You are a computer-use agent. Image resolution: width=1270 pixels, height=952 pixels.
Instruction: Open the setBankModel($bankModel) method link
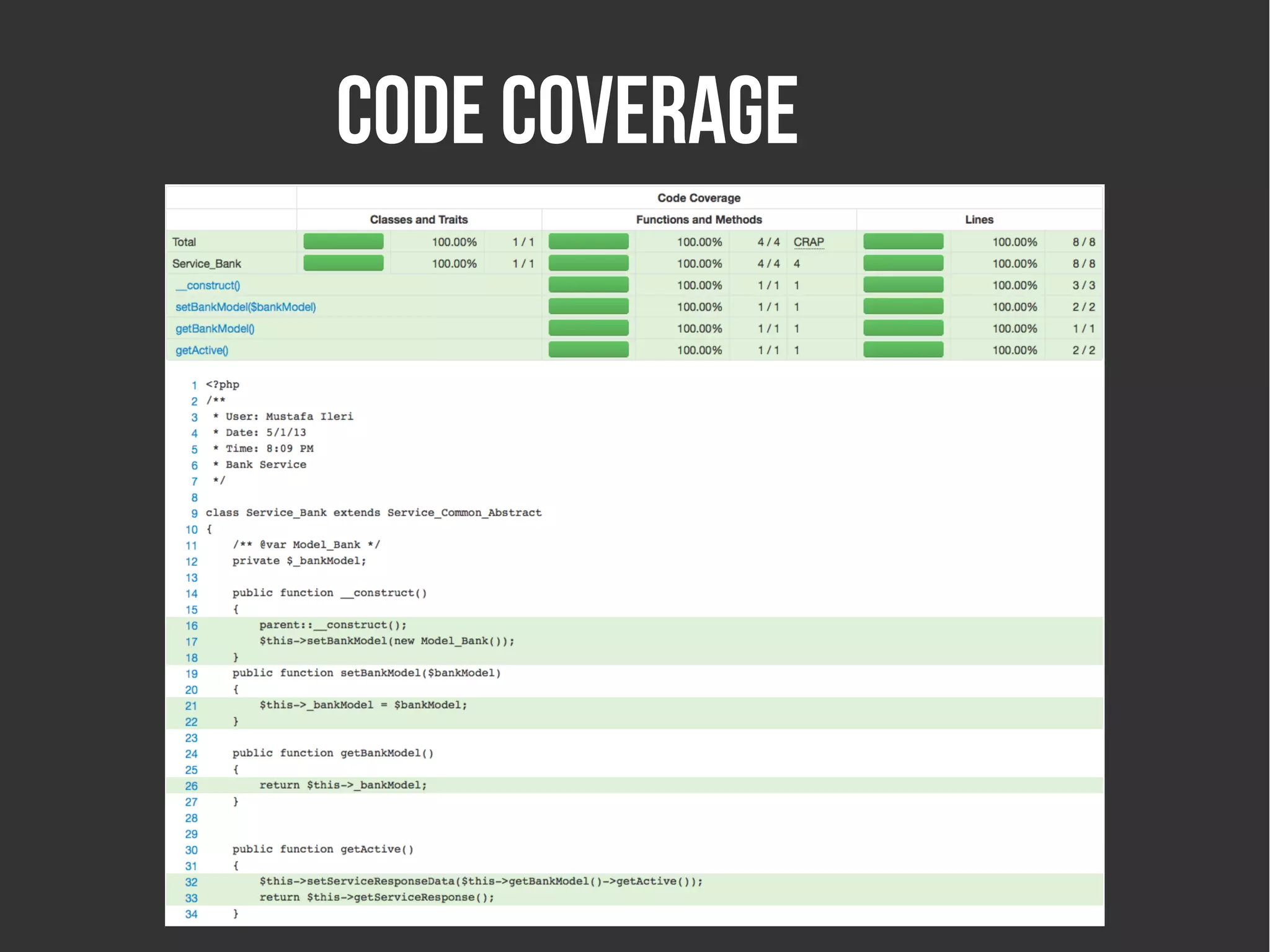pos(246,307)
